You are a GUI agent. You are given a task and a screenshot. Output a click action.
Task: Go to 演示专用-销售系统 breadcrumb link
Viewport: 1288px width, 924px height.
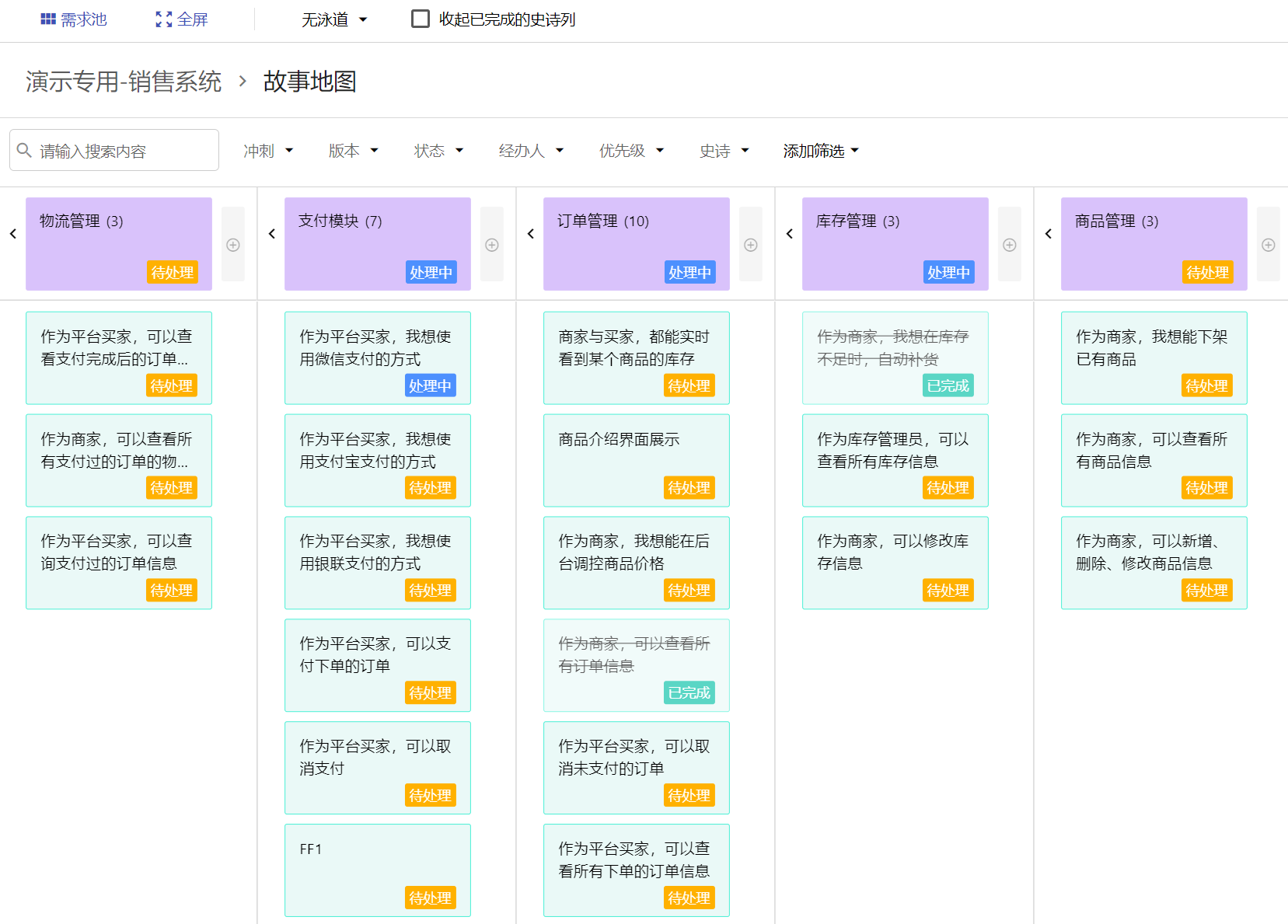pos(124,82)
